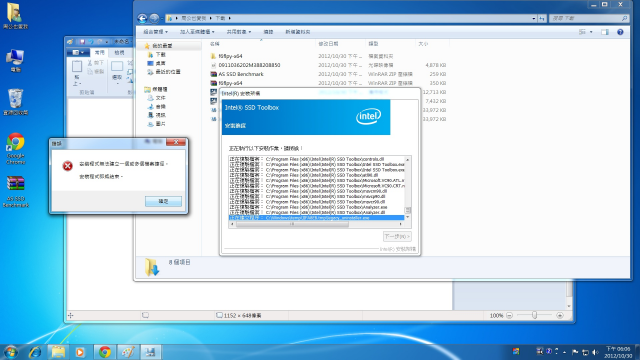Select the fkflpy-x64 folder icon in the file list
640x360 pixels.
pyautogui.click(x=213, y=56)
